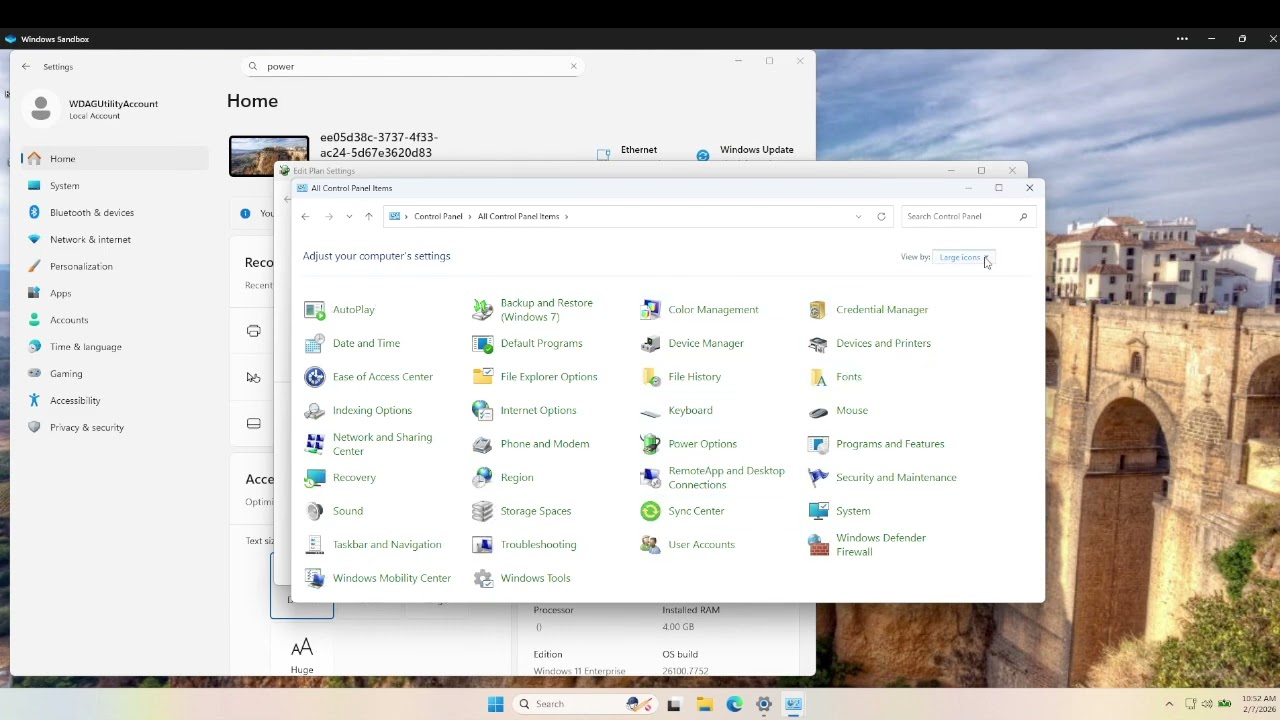Viewport: 1280px width, 720px height.
Task: Go back in the Settings window
Action: [x=26, y=66]
